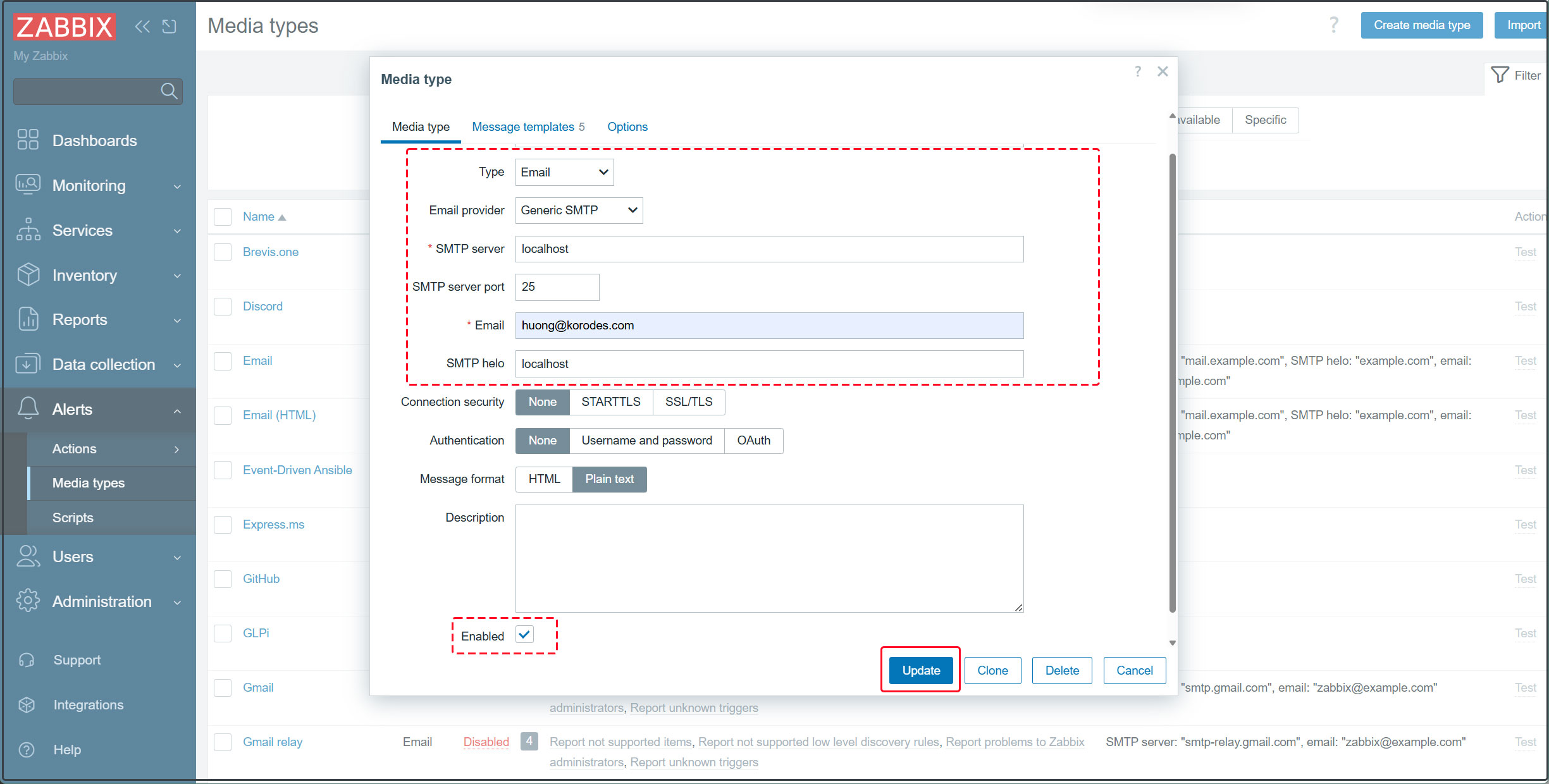Click the Reports document icon
The height and width of the screenshot is (784, 1549).
28,319
